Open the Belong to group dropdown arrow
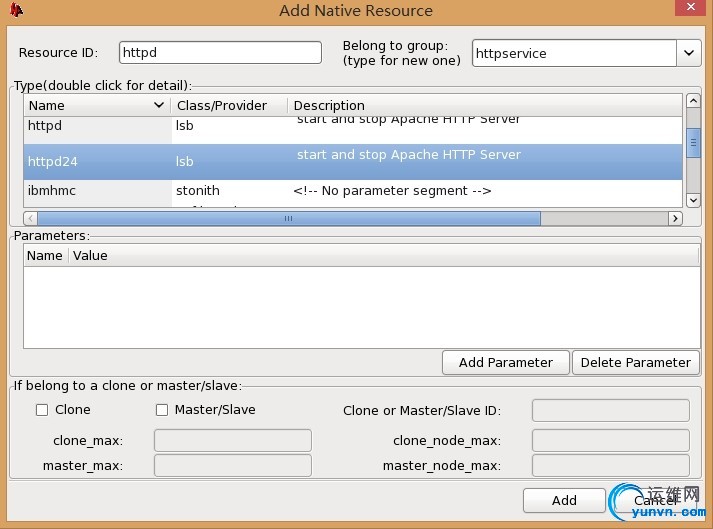Viewport: 713px width, 529px height. (688, 53)
